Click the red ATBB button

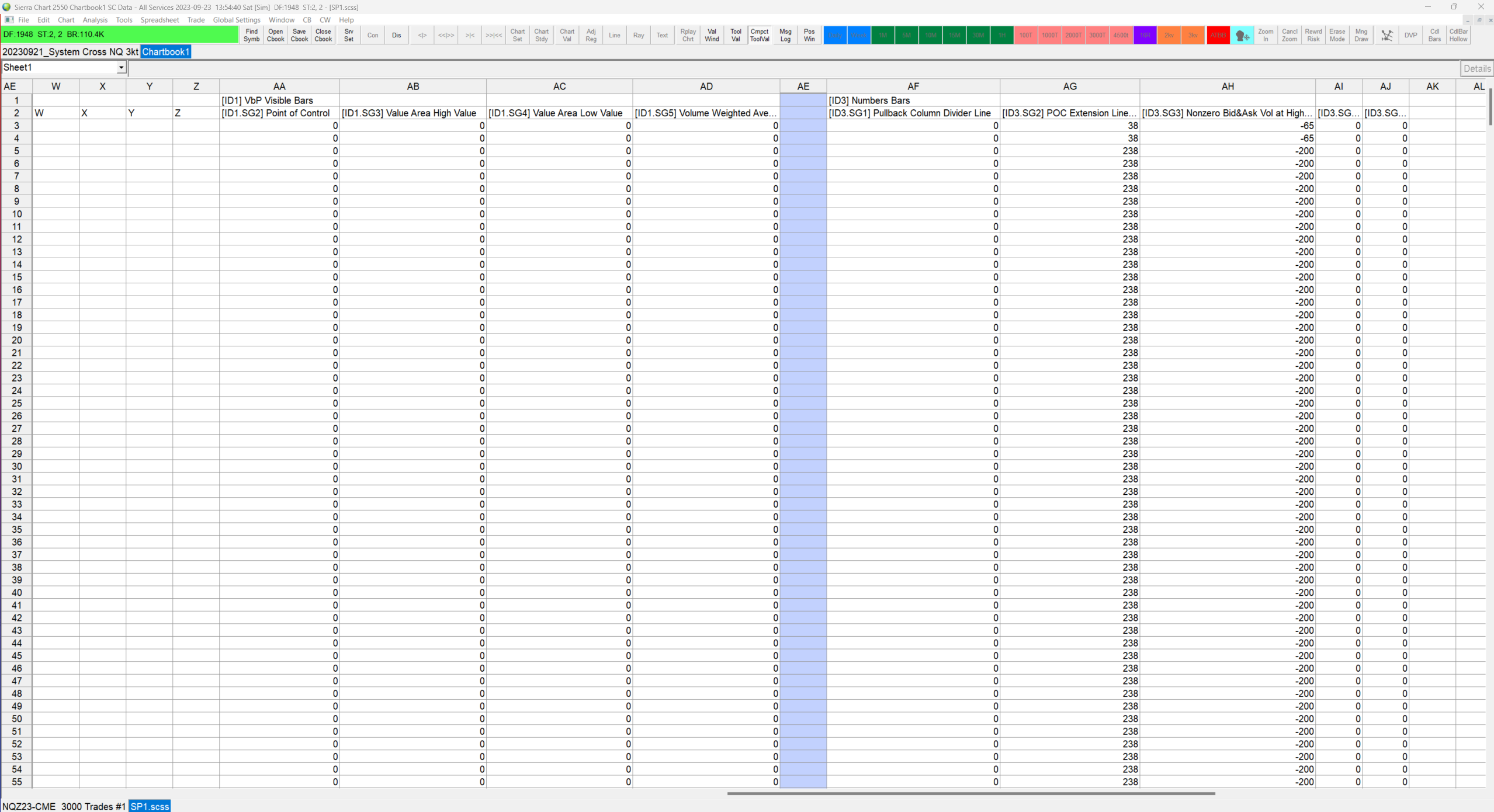click(x=1218, y=36)
